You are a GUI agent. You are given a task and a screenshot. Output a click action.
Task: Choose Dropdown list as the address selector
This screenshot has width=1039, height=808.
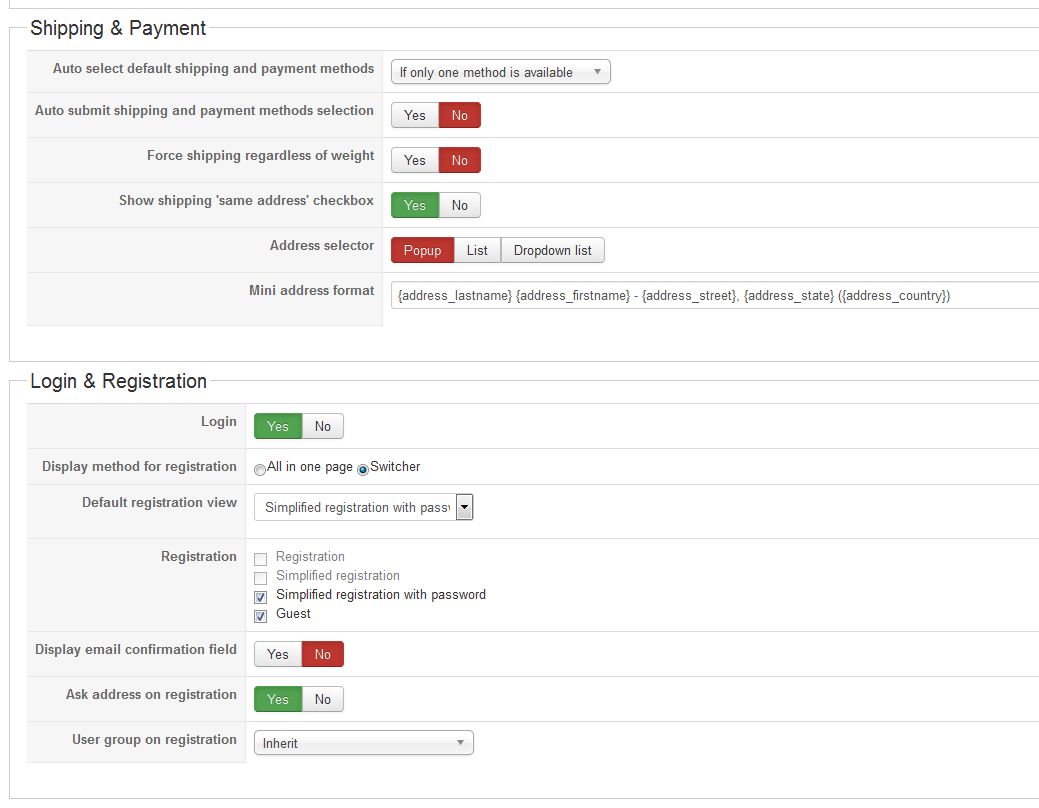pyautogui.click(x=552, y=250)
